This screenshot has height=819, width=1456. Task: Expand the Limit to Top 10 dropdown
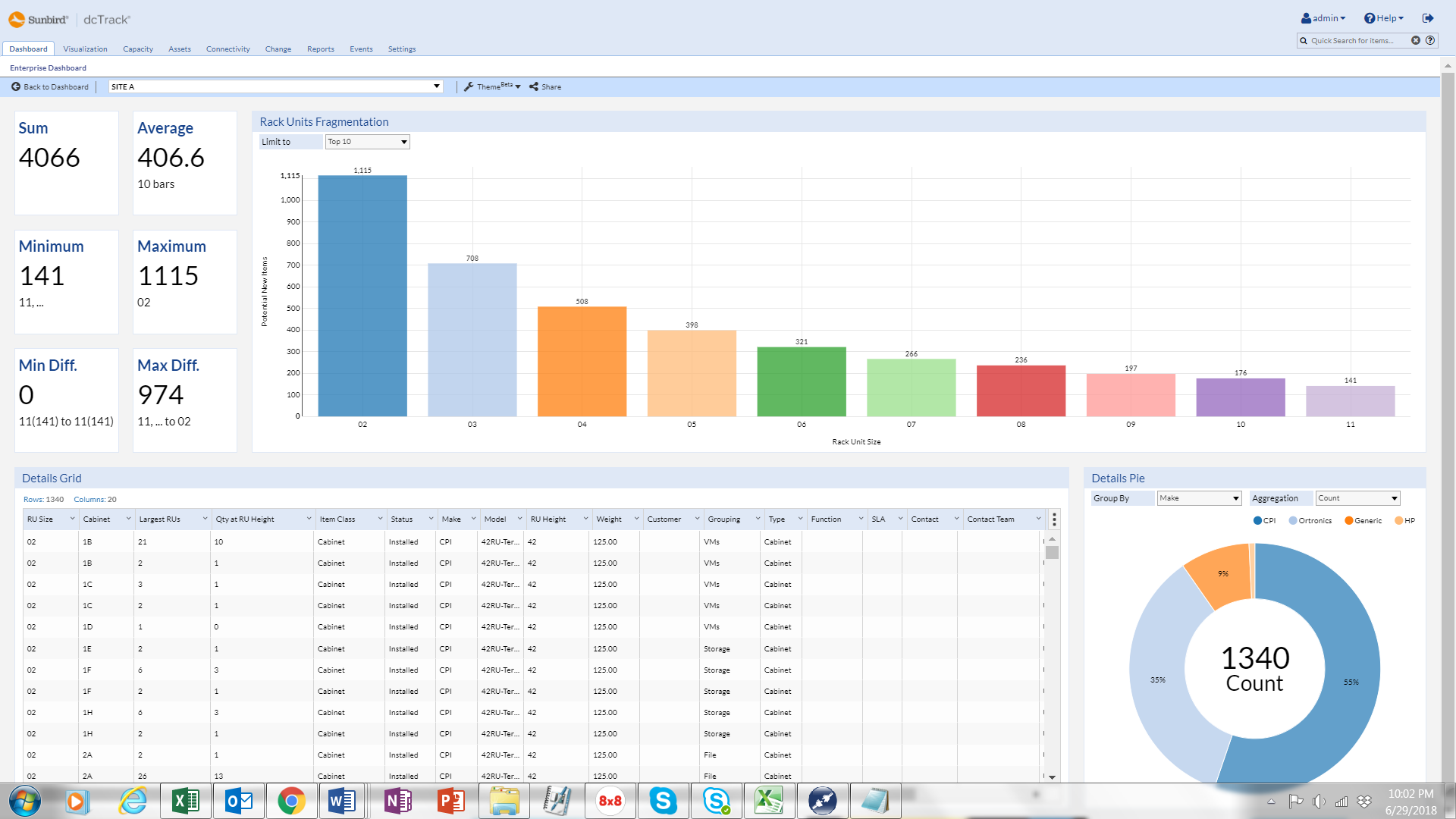[368, 142]
